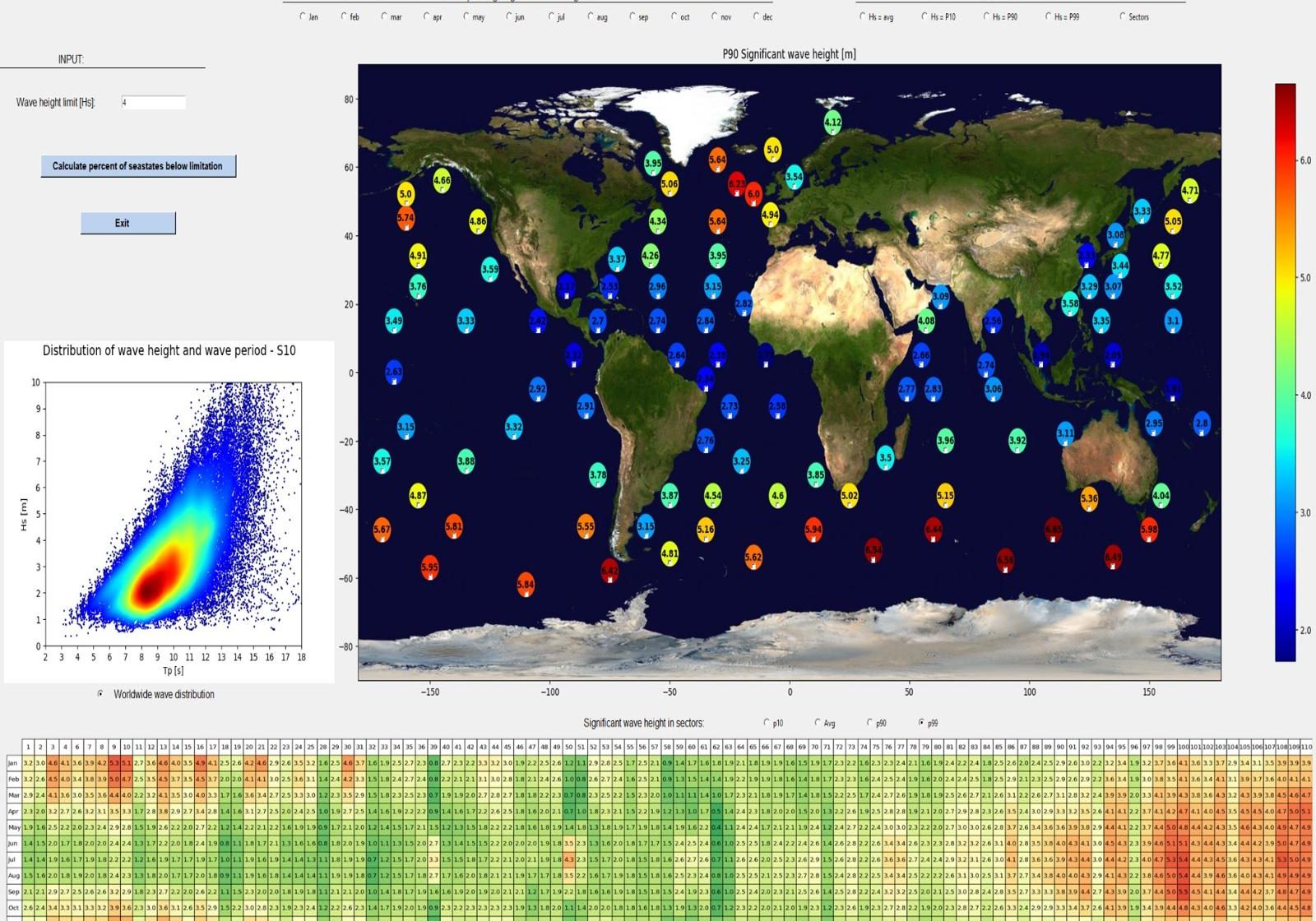Image resolution: width=1316 pixels, height=921 pixels.
Task: Click sector column header 110
Action: [x=1306, y=747]
